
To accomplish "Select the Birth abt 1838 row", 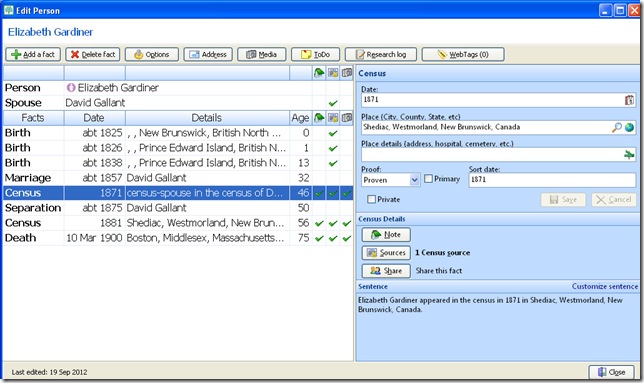I will 178,163.
